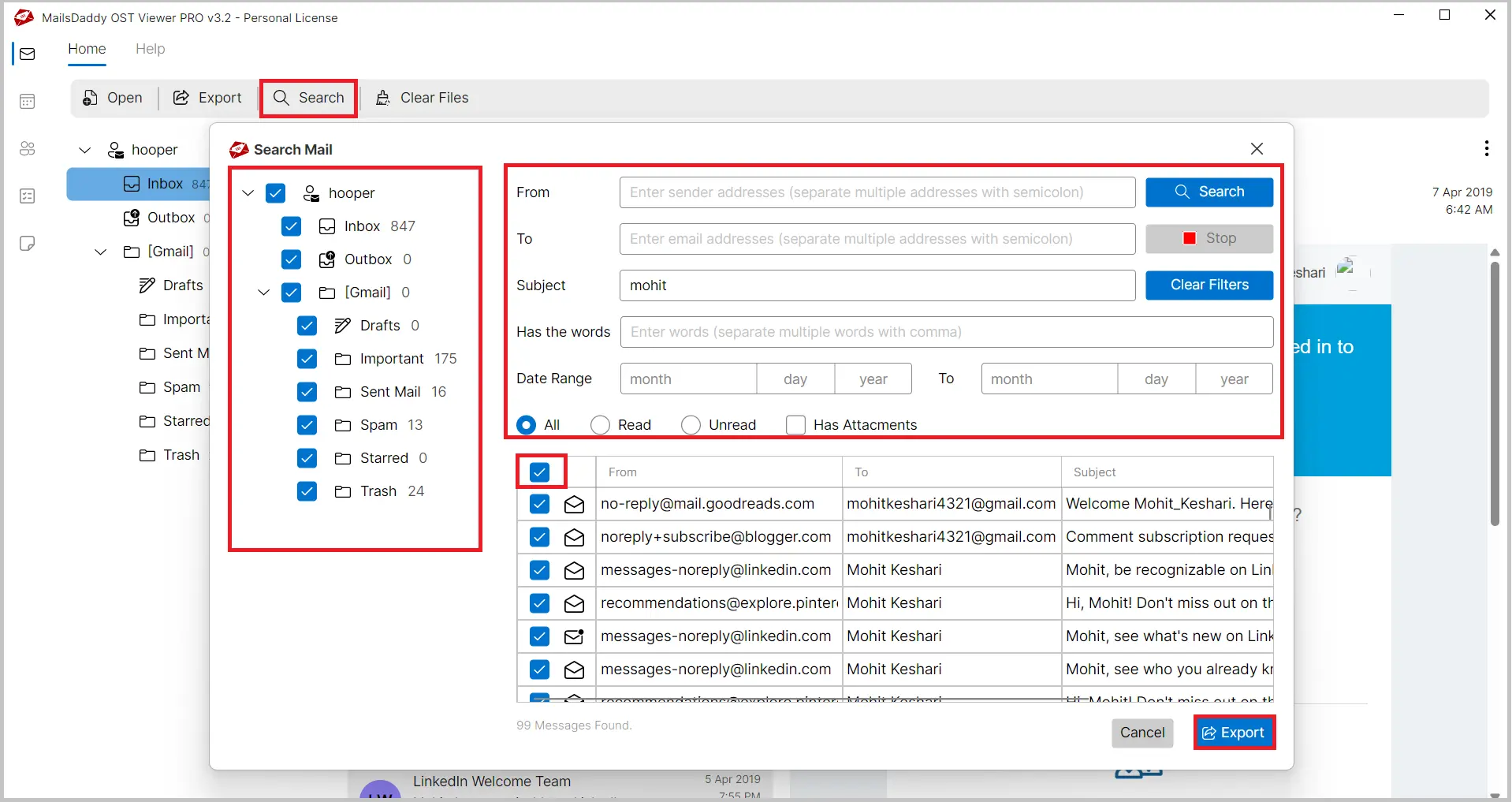Click the Open file toolbar button
1512x802 pixels.
[x=113, y=98]
